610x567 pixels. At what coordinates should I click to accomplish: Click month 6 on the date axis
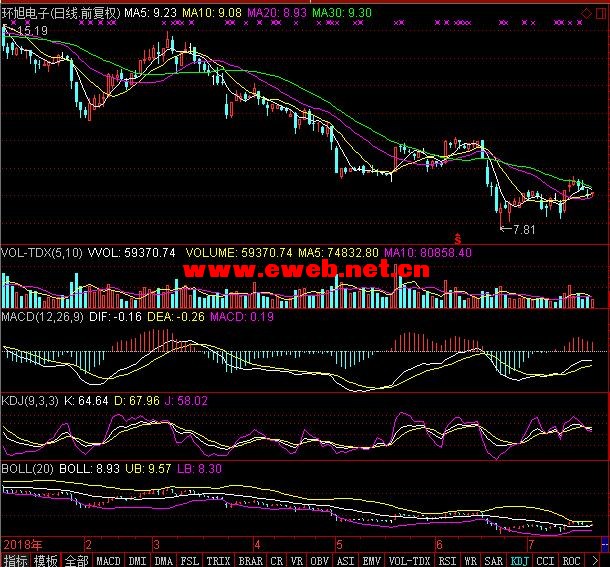439,544
